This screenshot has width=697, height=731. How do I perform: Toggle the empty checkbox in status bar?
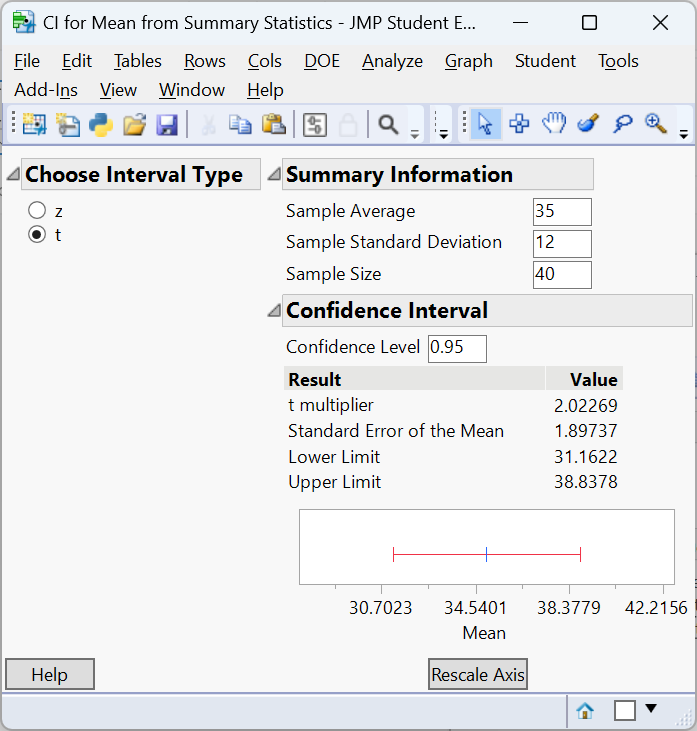(625, 711)
